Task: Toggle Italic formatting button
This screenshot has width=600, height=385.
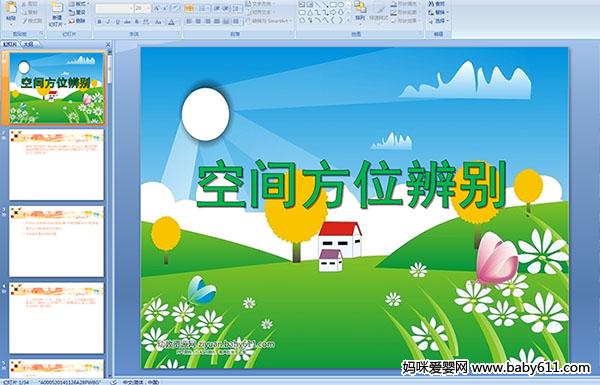Action: click(108, 22)
